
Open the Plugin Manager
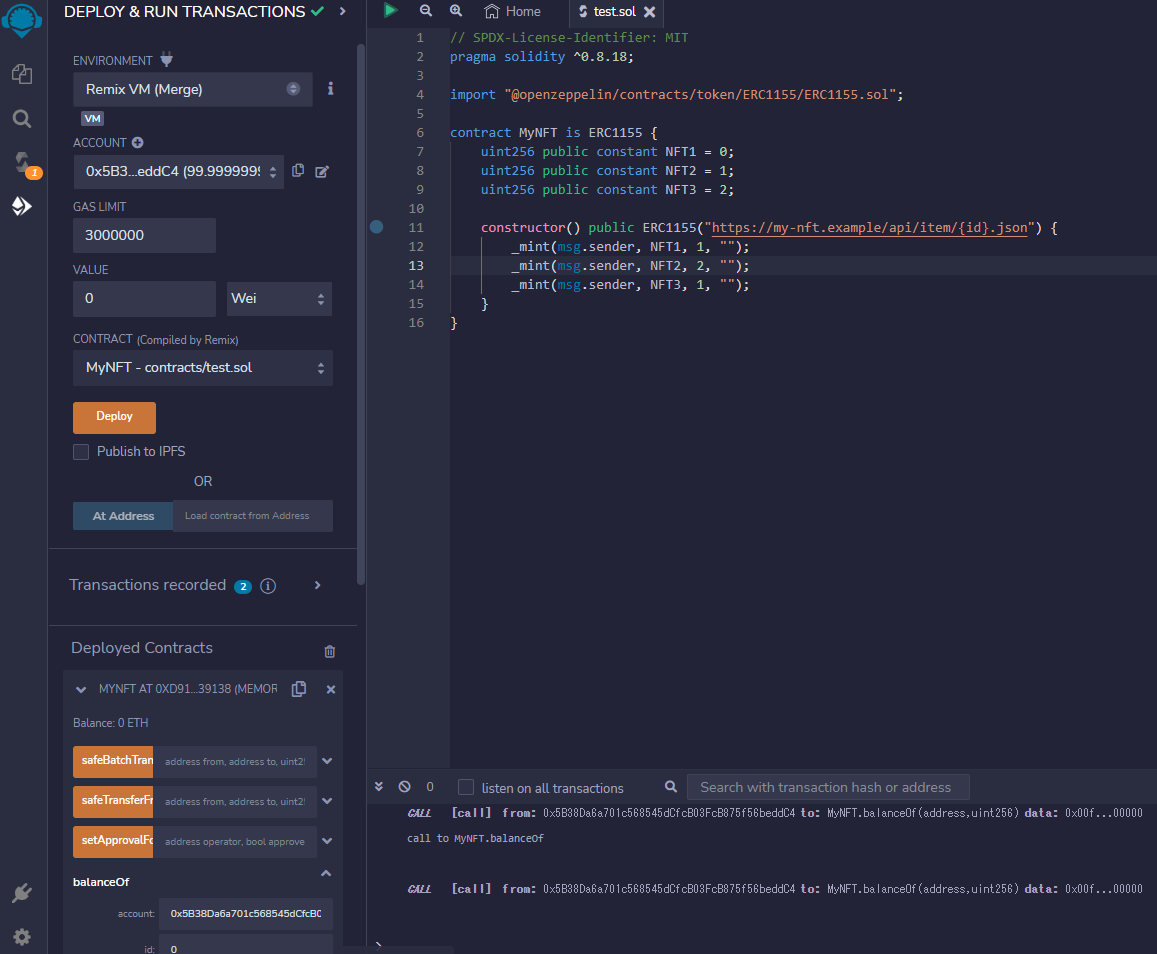(22, 891)
